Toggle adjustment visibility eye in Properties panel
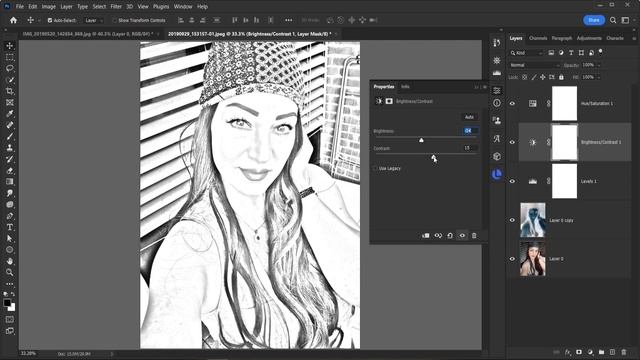 pos(462,236)
